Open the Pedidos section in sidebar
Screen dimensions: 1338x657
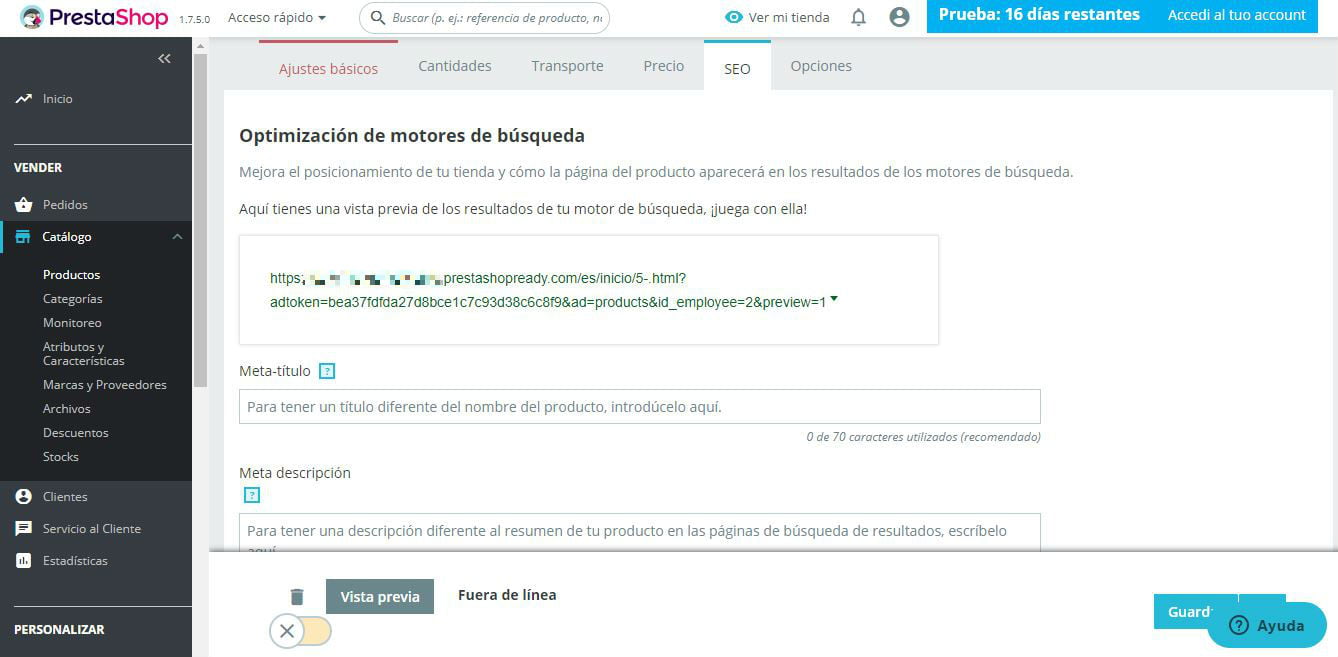point(64,202)
